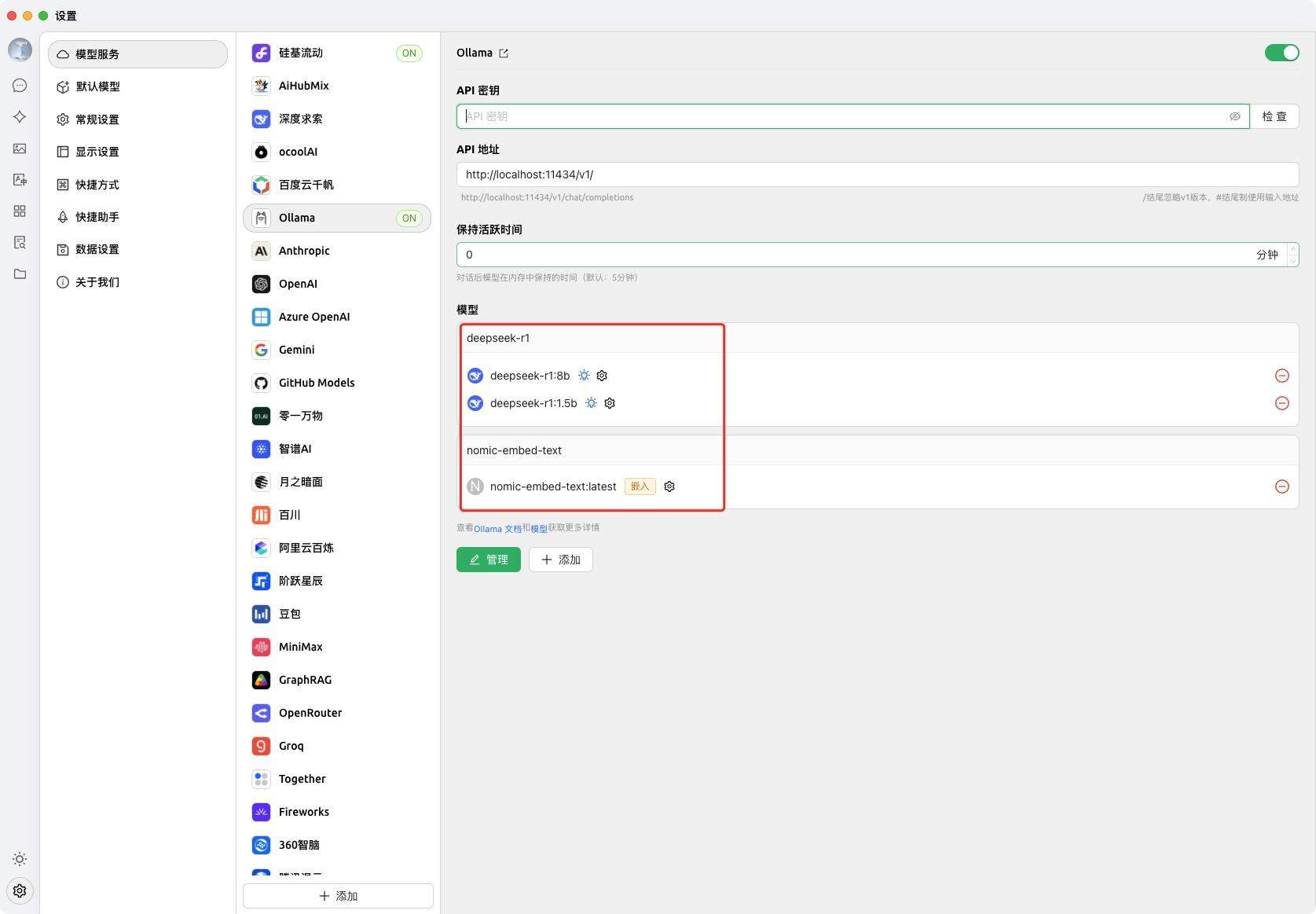
Task: Click the 嵌入 tag on nomic-embed-text:latest
Action: point(640,486)
